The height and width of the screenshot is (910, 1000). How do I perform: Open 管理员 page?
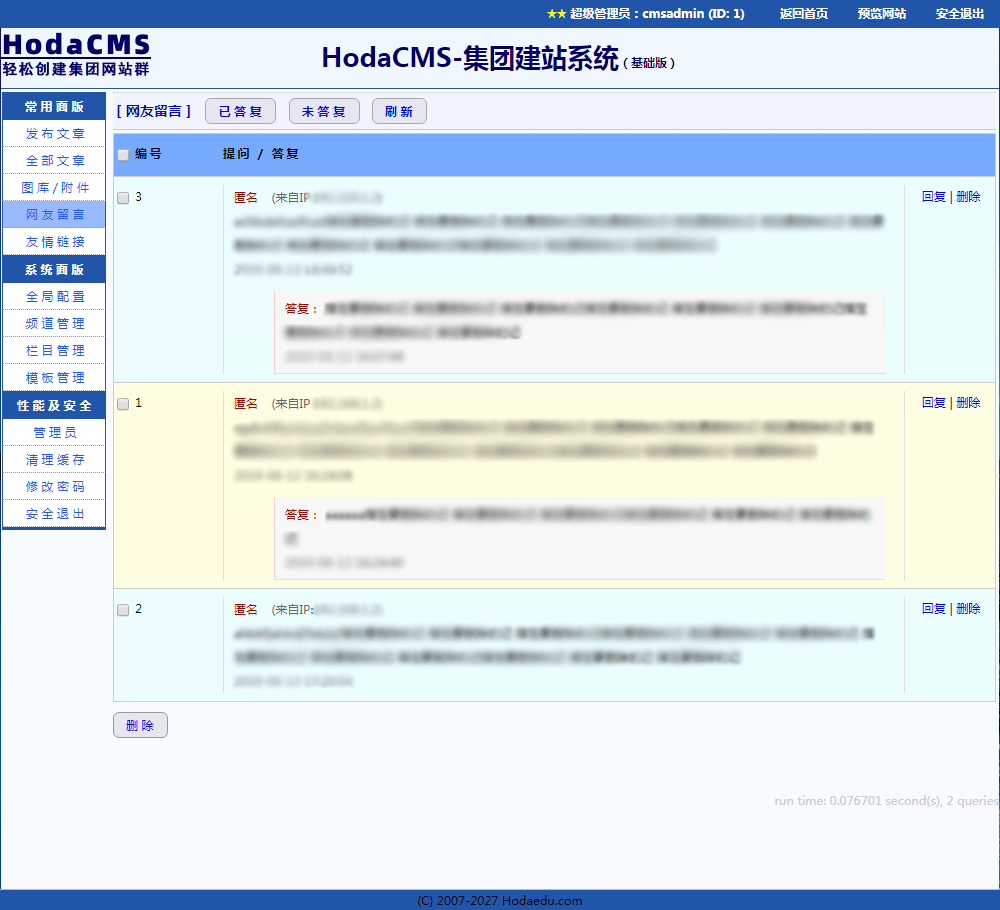[x=54, y=432]
